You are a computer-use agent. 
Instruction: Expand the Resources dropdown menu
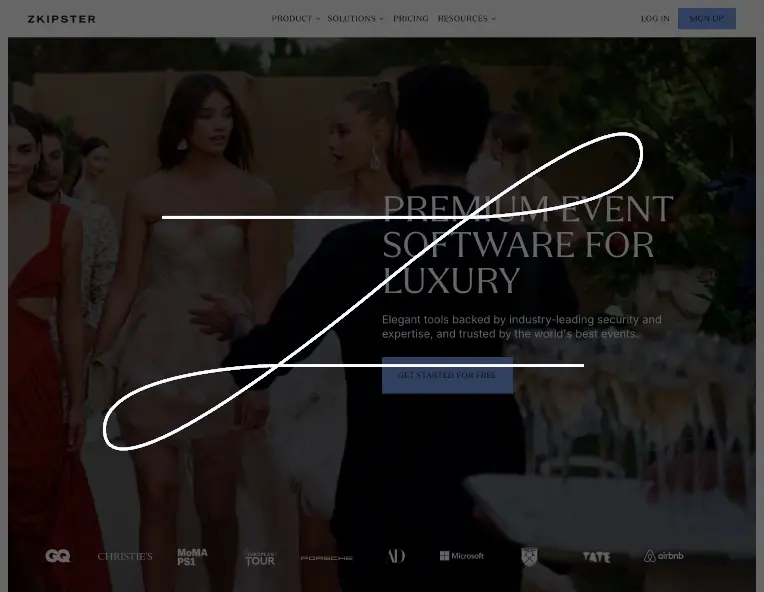coord(466,19)
